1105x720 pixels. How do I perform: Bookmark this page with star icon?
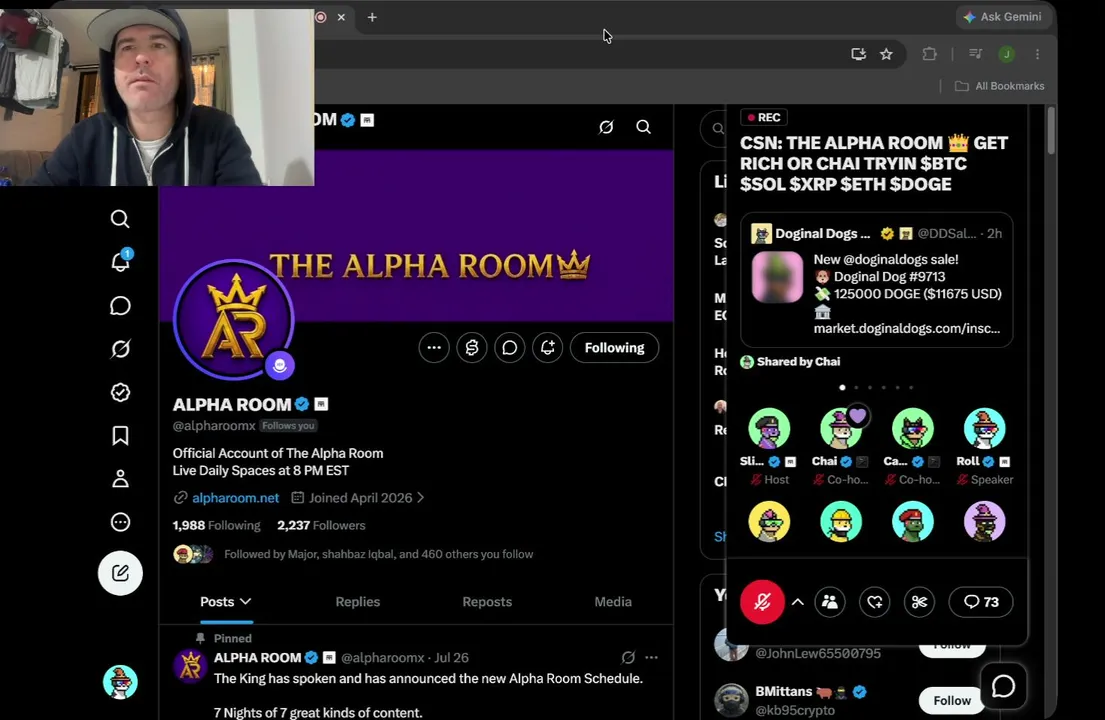point(887,54)
